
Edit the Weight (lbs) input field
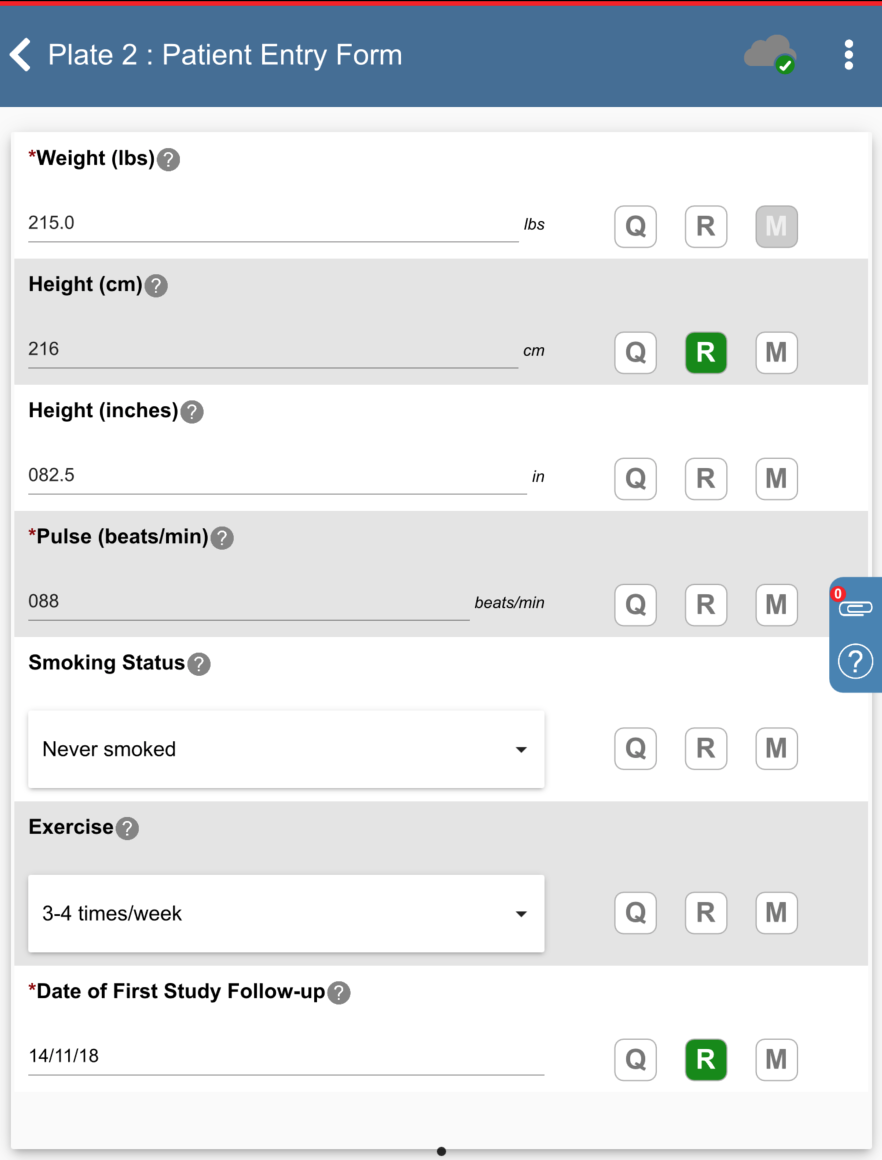click(x=272, y=223)
